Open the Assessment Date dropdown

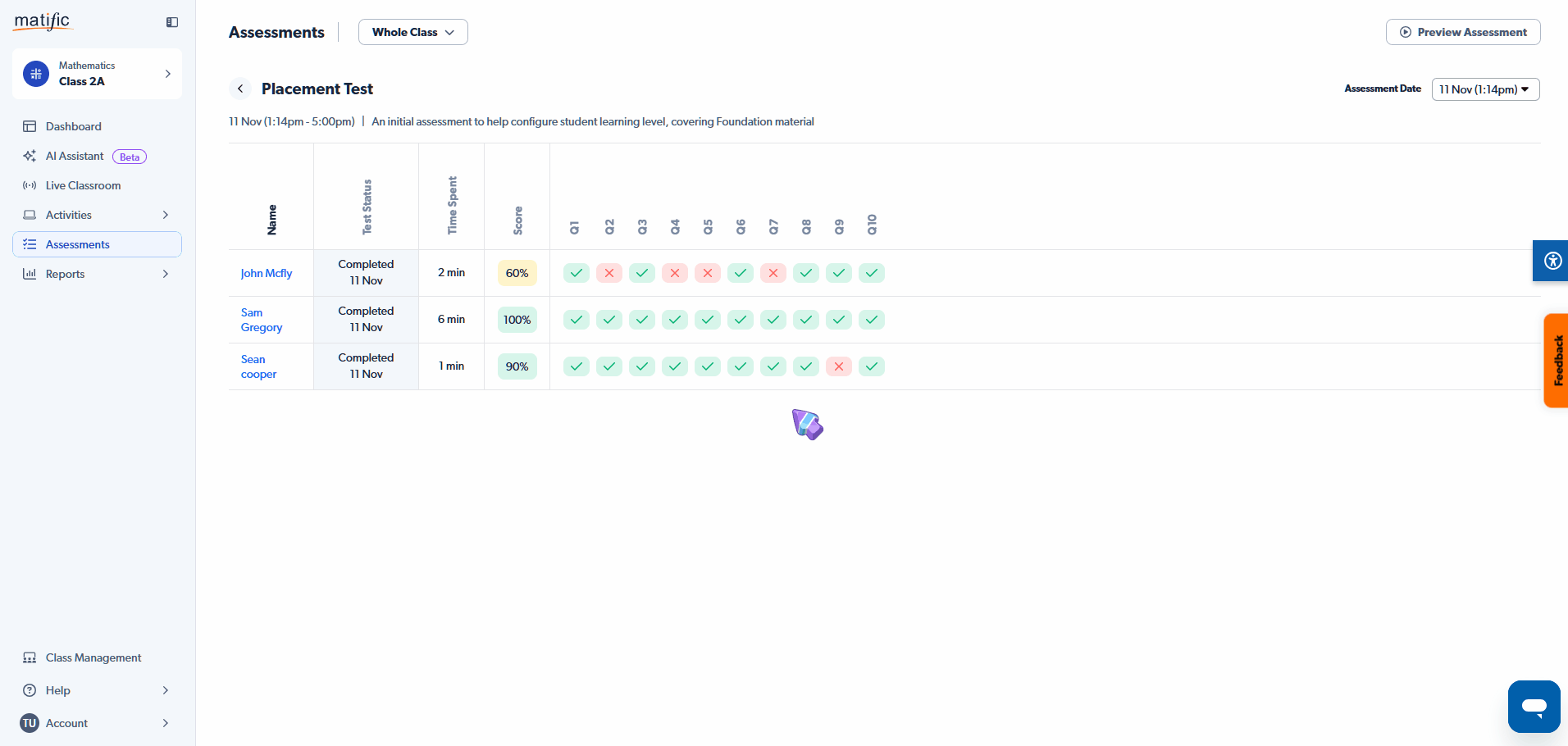pyautogui.click(x=1484, y=89)
